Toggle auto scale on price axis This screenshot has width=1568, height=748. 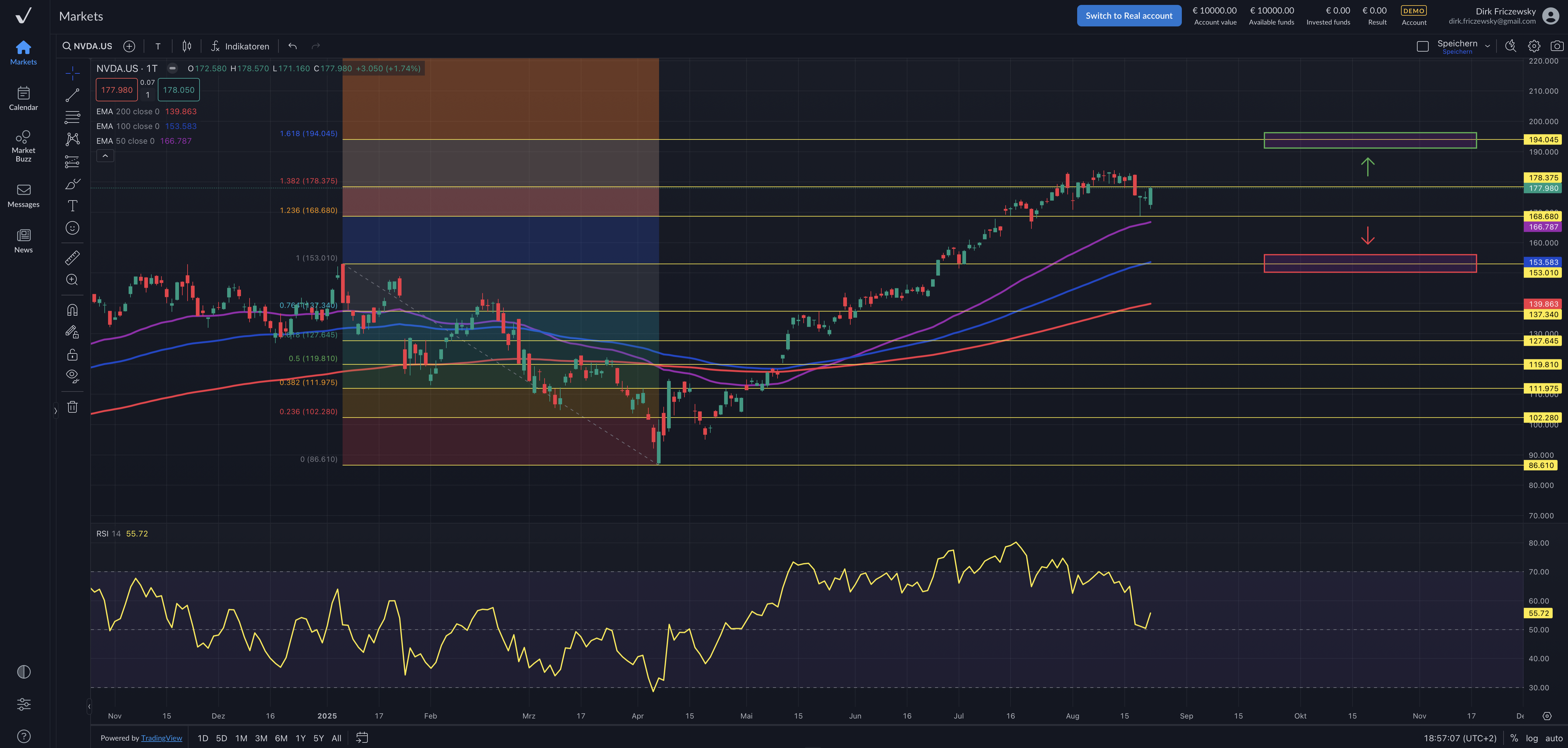[1553, 738]
